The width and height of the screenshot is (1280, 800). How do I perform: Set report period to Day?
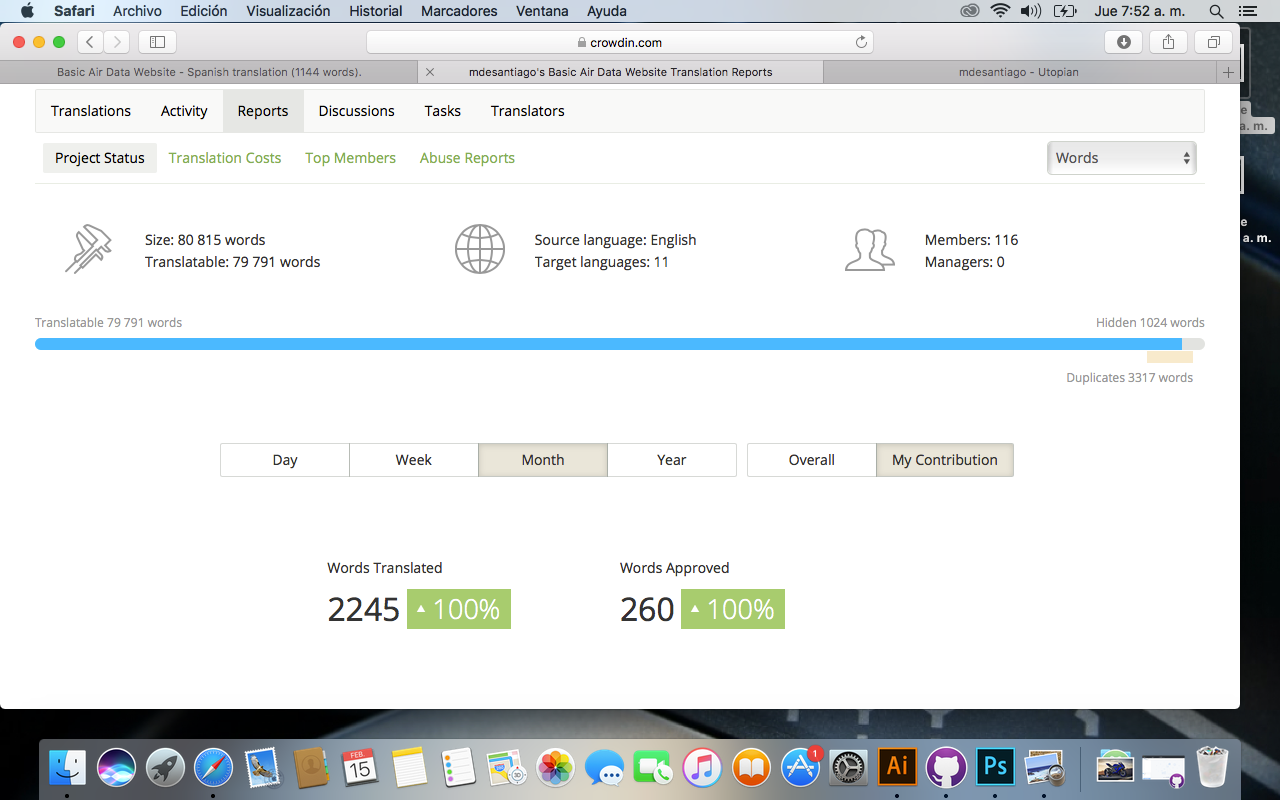[x=285, y=460]
